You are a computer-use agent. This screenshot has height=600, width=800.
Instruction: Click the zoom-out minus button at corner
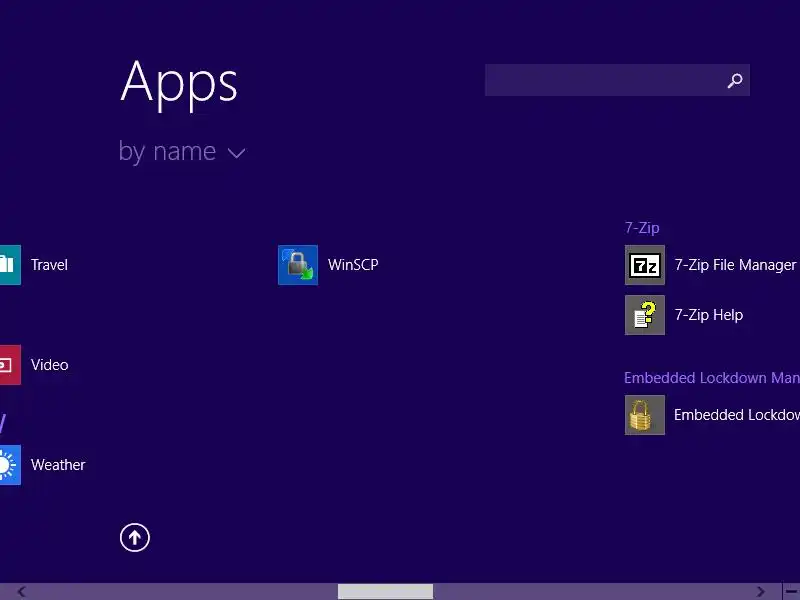pos(791,592)
